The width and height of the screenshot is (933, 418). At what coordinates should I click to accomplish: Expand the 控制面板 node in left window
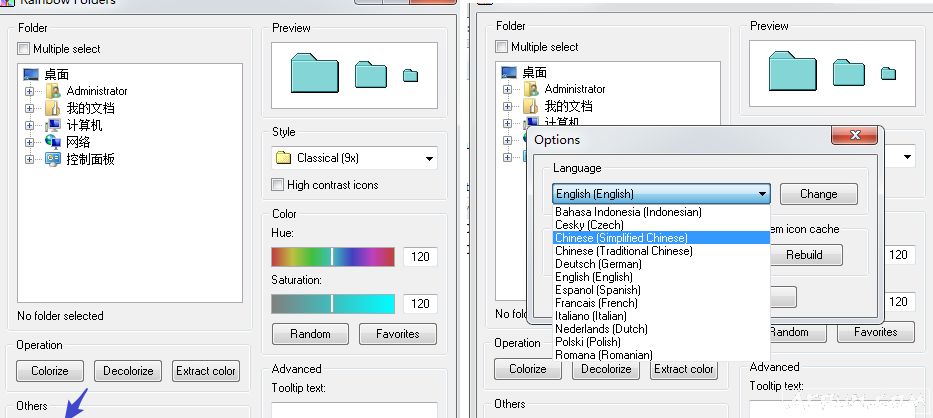pyautogui.click(x=29, y=160)
